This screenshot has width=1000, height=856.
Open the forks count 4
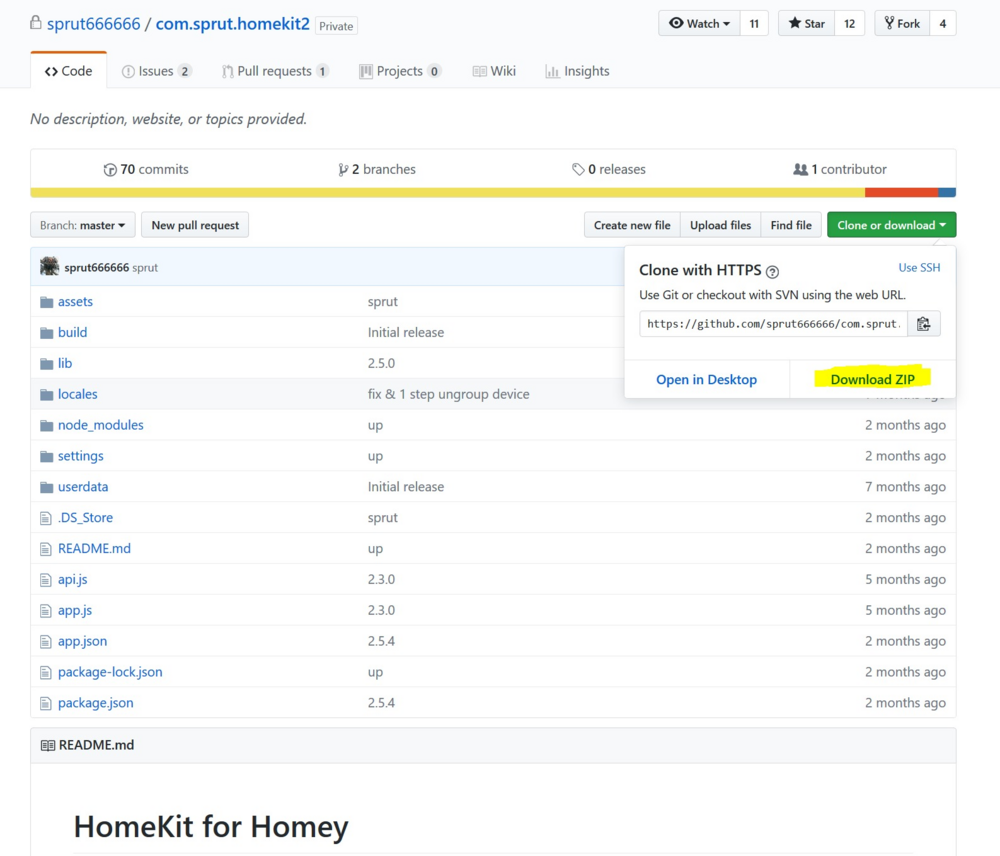[x=943, y=24]
